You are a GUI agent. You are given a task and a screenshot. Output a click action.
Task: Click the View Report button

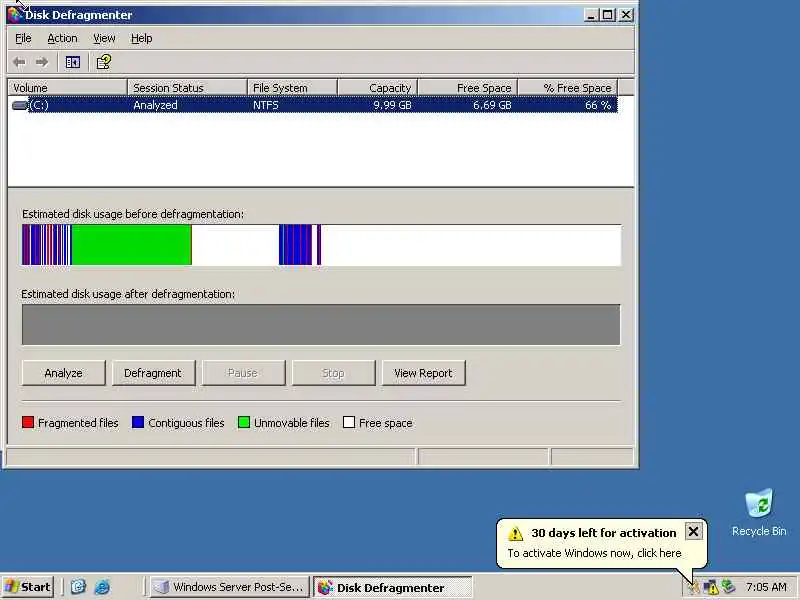(423, 373)
